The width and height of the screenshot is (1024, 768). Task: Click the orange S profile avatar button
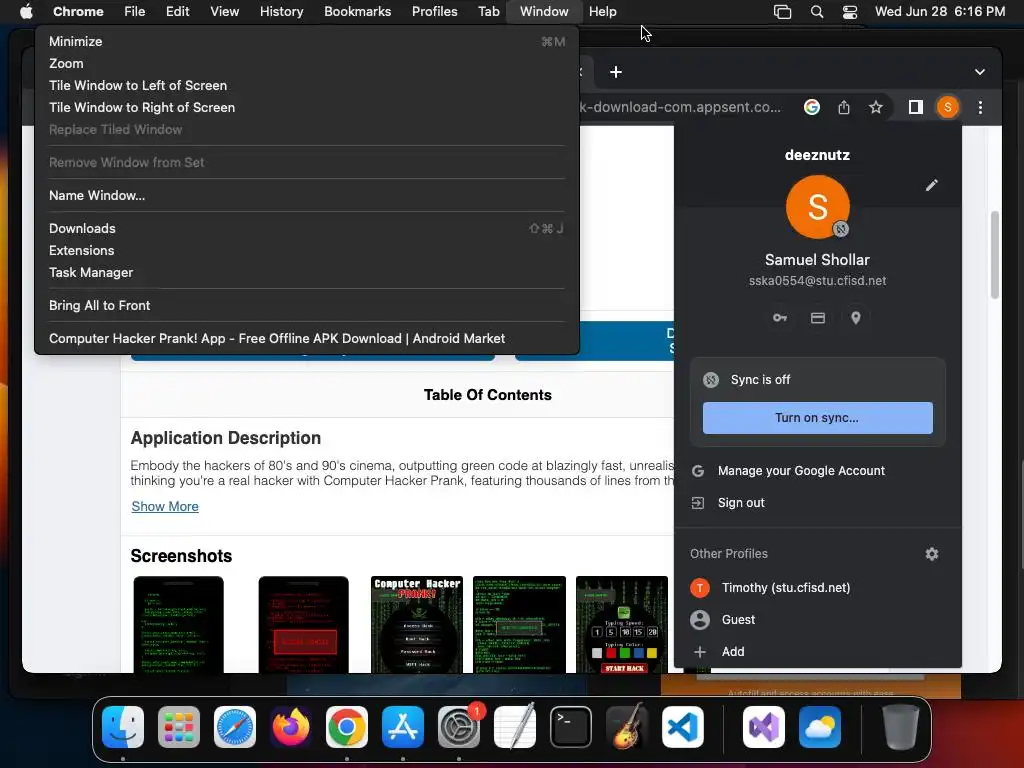coord(948,107)
